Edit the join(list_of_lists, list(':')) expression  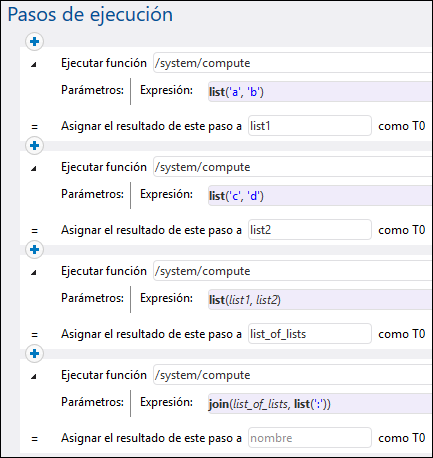click(x=320, y=404)
